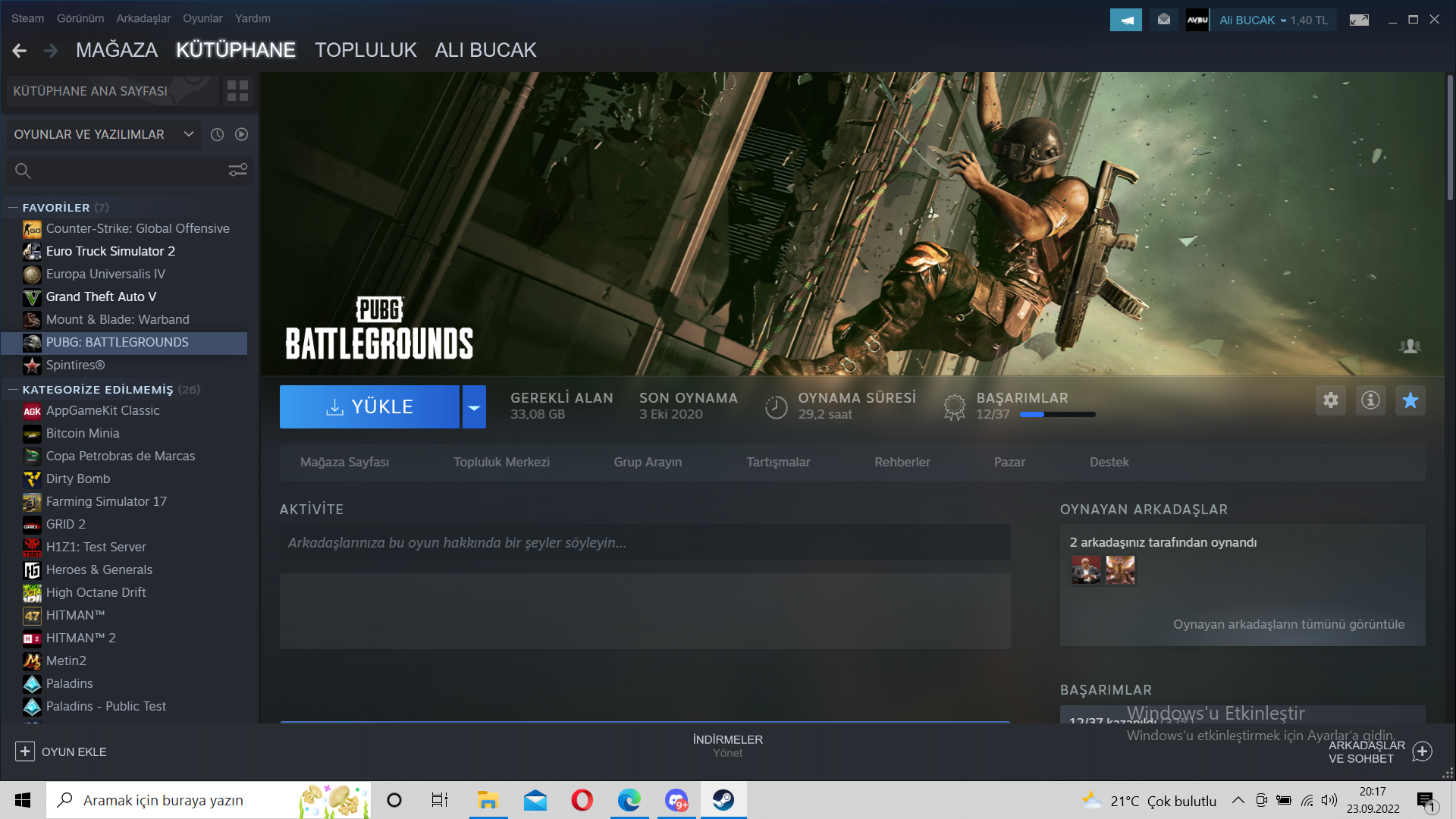Select the Grand Theft Auto V icon
Screen dimensions: 1456x819
click(x=32, y=297)
